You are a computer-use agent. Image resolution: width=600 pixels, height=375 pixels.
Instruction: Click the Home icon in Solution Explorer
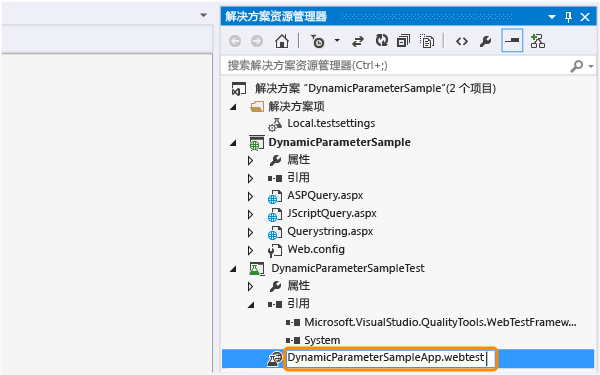click(282, 41)
